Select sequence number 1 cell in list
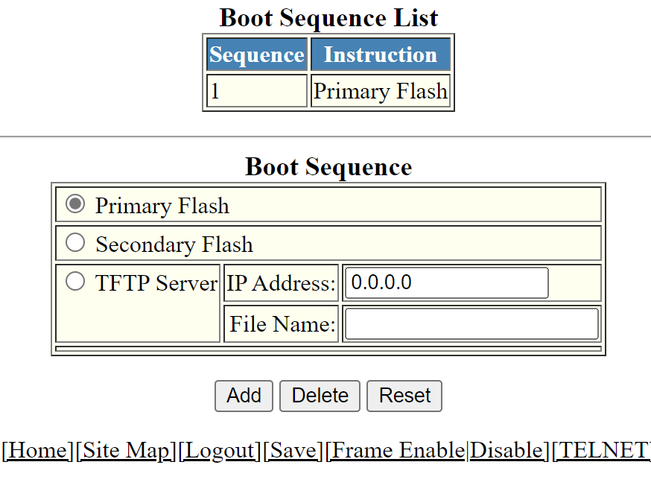651x483 pixels. pos(256,91)
